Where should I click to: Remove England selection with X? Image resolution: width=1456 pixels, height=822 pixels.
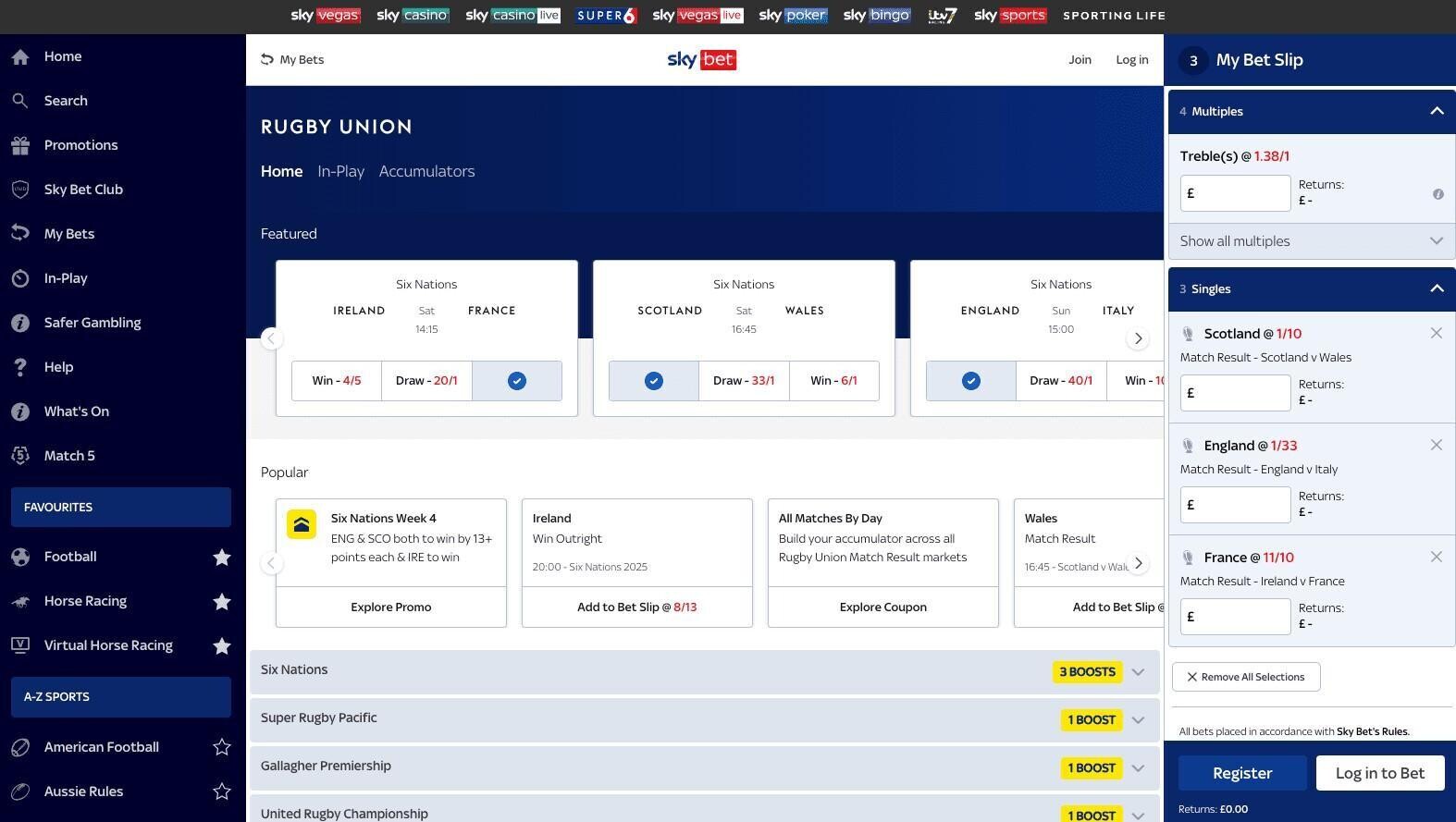click(1437, 445)
